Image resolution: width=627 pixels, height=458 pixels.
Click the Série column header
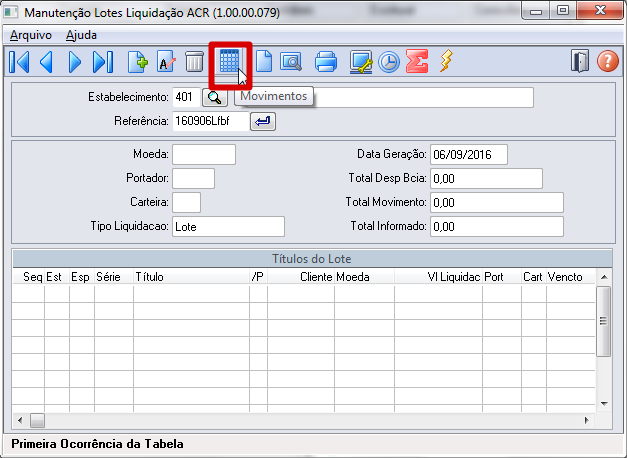[x=114, y=277]
